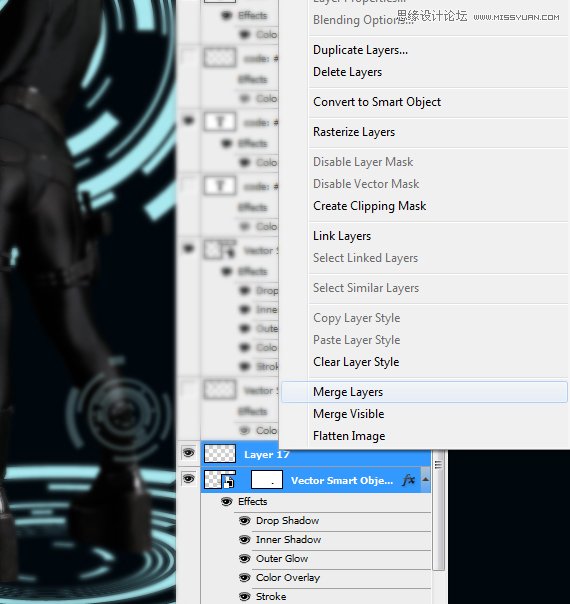This screenshot has height=604, width=570.
Task: Click the Outer Glow effect label
Action: (x=282, y=559)
